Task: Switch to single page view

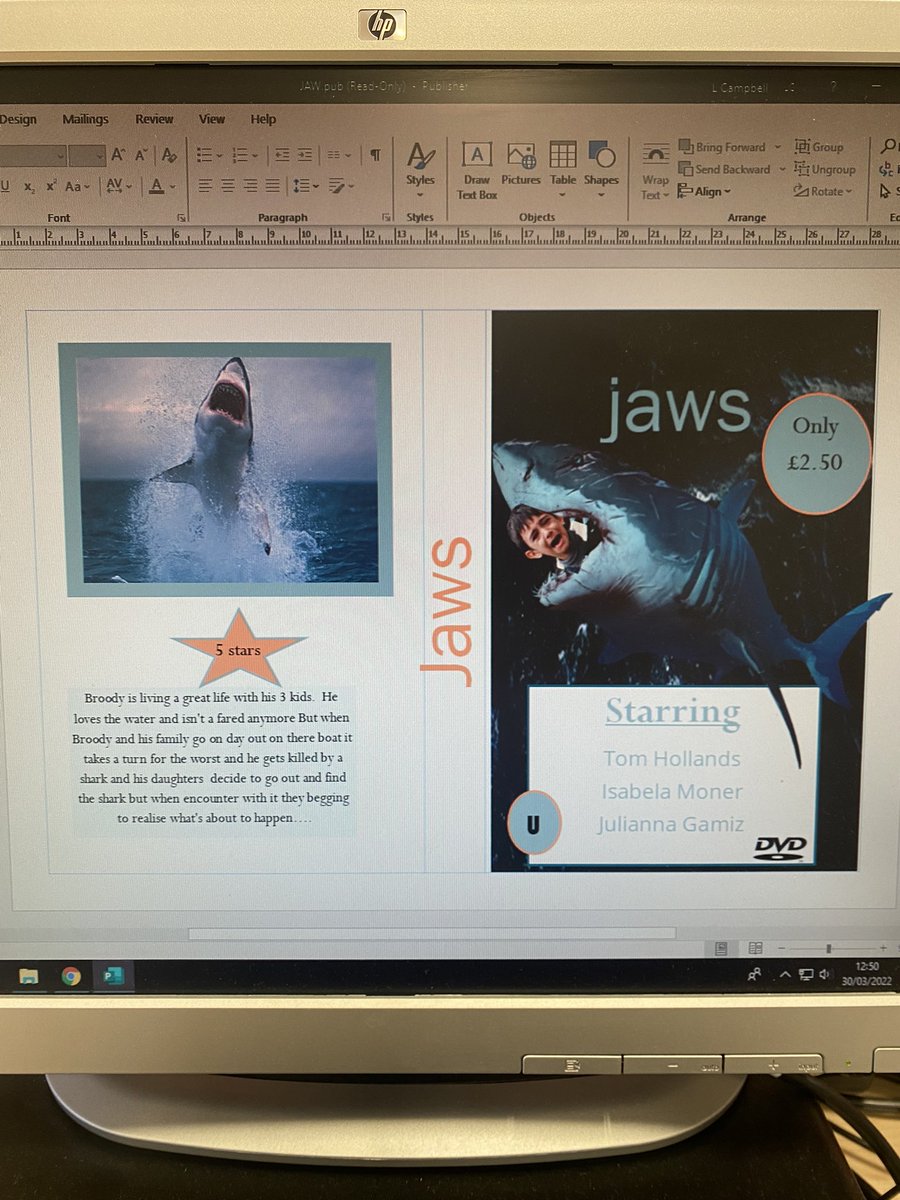Action: click(721, 947)
